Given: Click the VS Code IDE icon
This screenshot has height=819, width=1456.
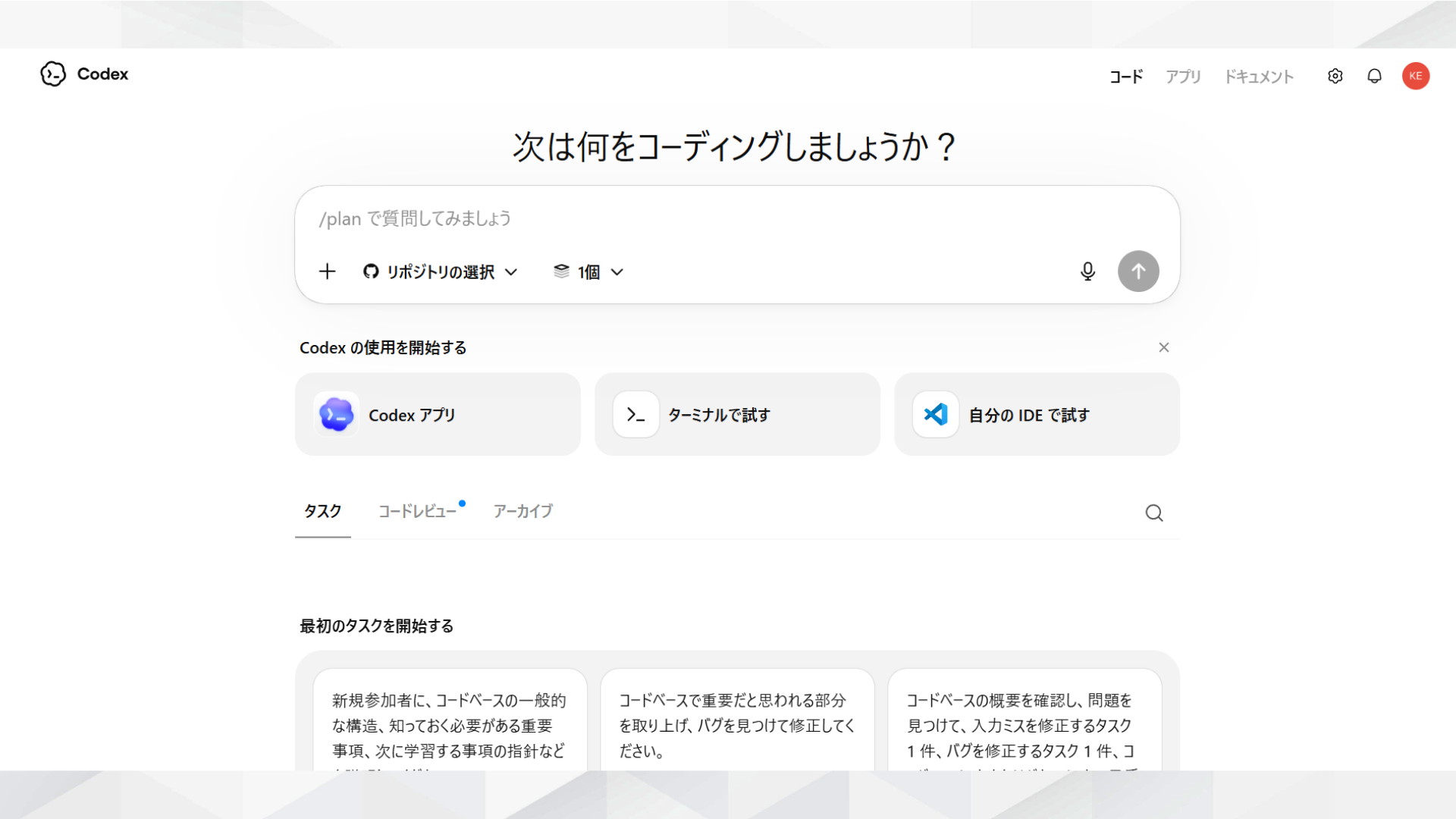Looking at the screenshot, I should [x=935, y=415].
